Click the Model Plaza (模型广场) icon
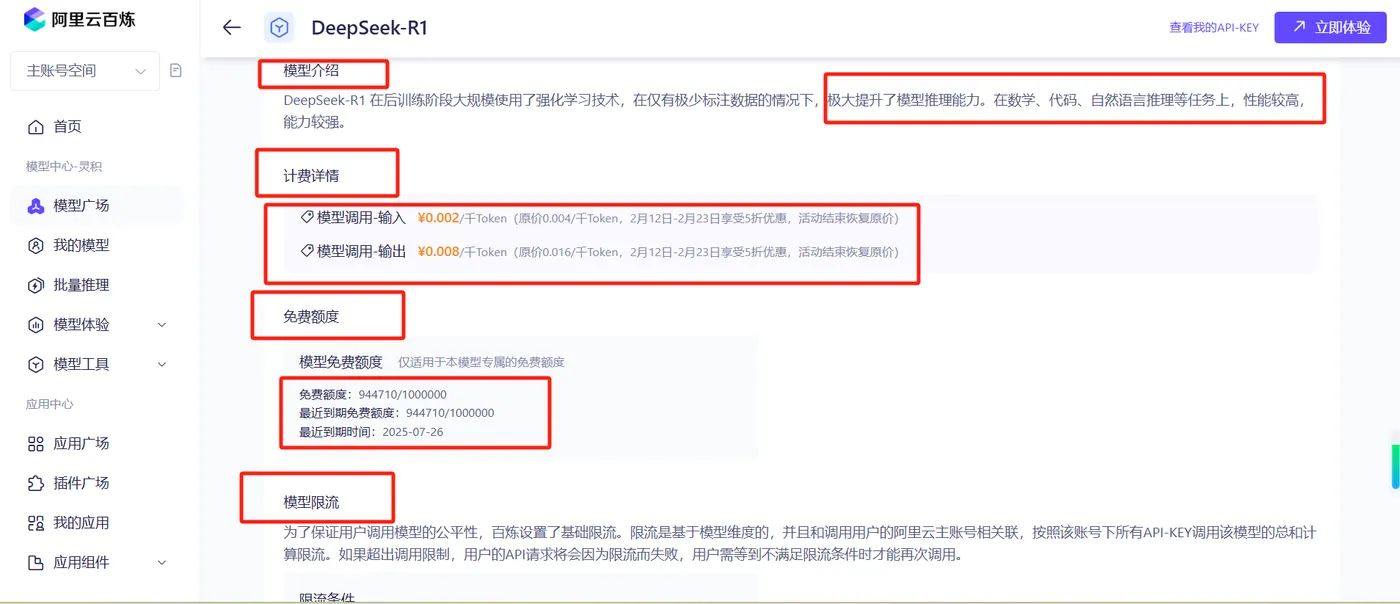This screenshot has height=604, width=1400. 36,206
